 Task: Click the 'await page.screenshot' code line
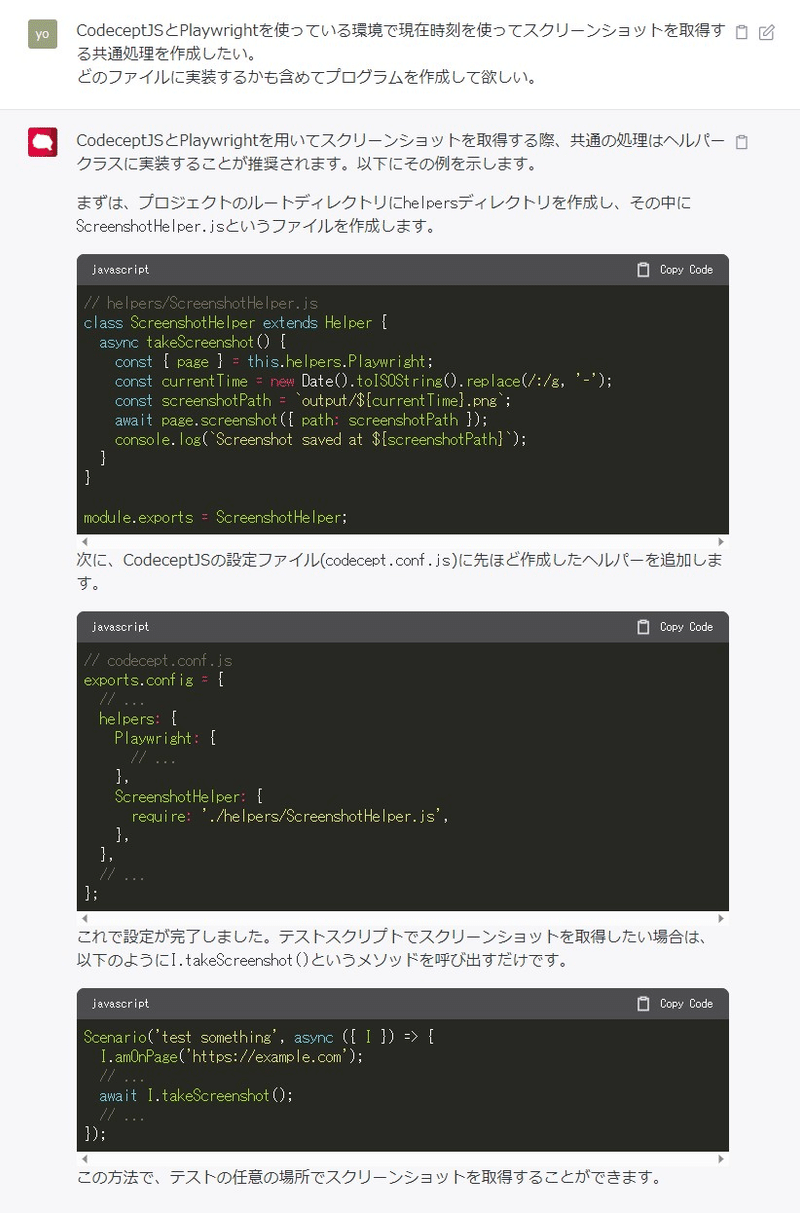[x=302, y=420]
